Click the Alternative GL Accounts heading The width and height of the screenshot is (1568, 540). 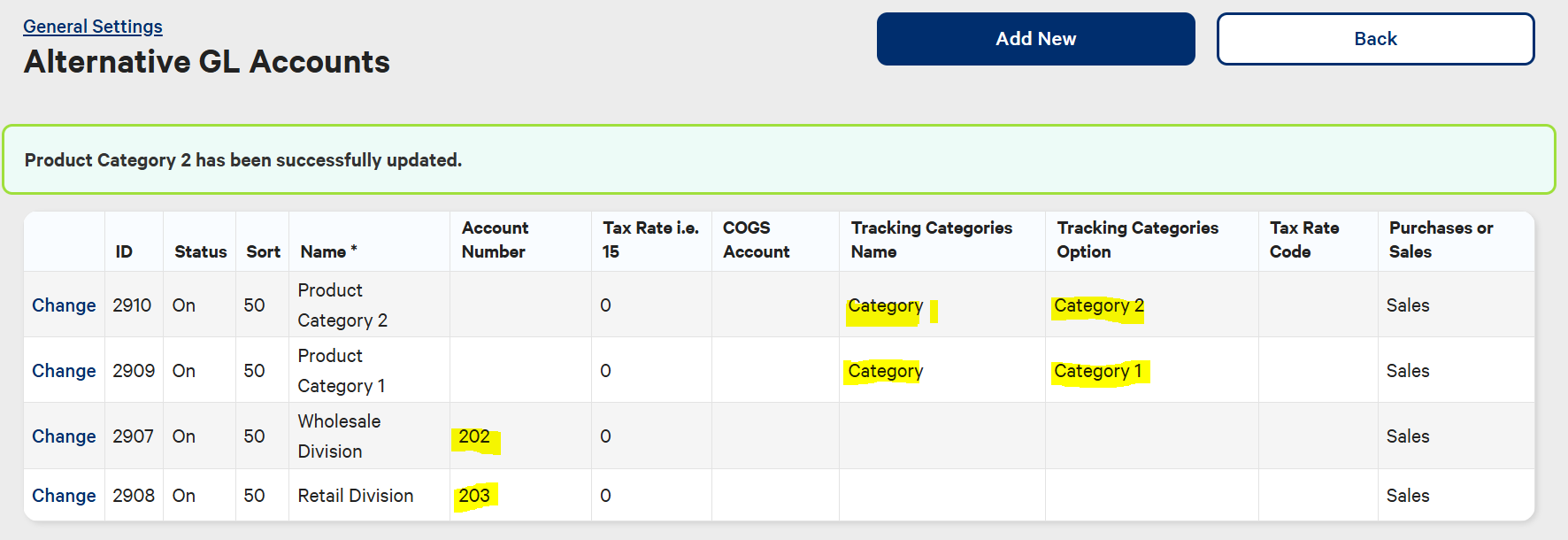click(x=206, y=62)
